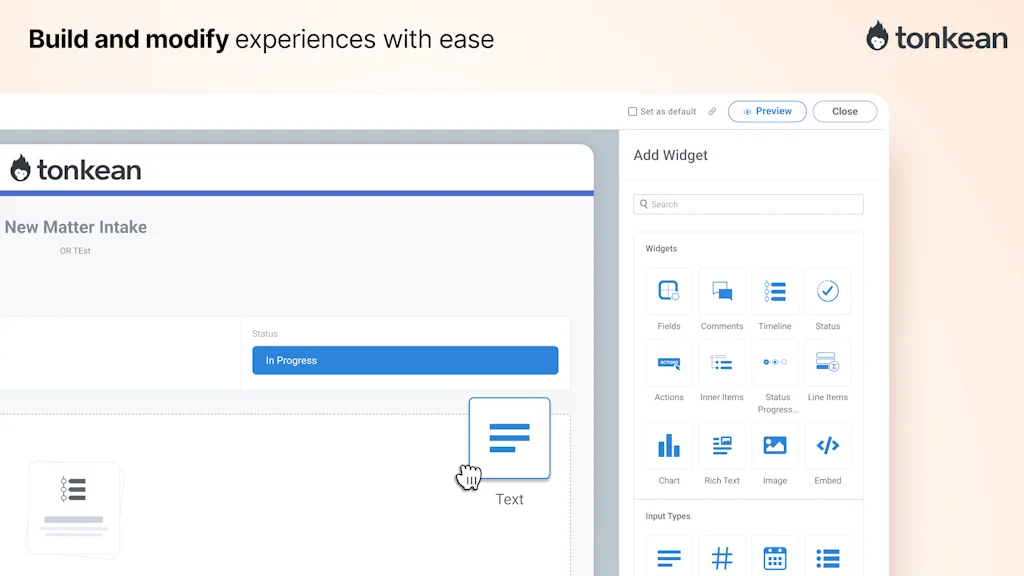Enable the Set as default checkbox
This screenshot has height=576, width=1024.
point(632,112)
